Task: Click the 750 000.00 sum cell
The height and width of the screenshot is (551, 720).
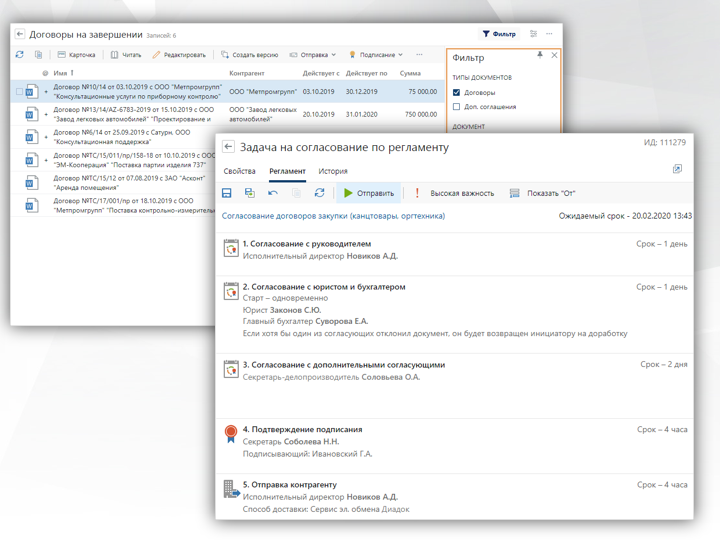Action: coord(421,114)
